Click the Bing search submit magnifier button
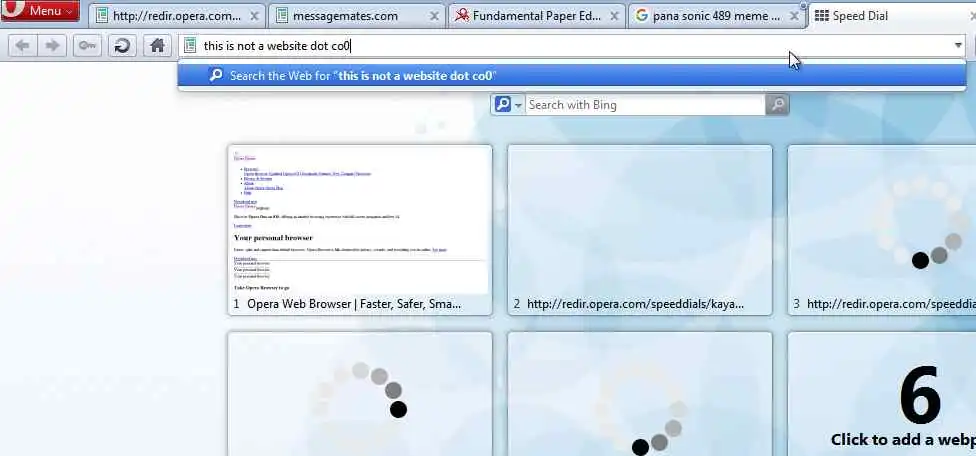The image size is (976, 456). [x=777, y=105]
